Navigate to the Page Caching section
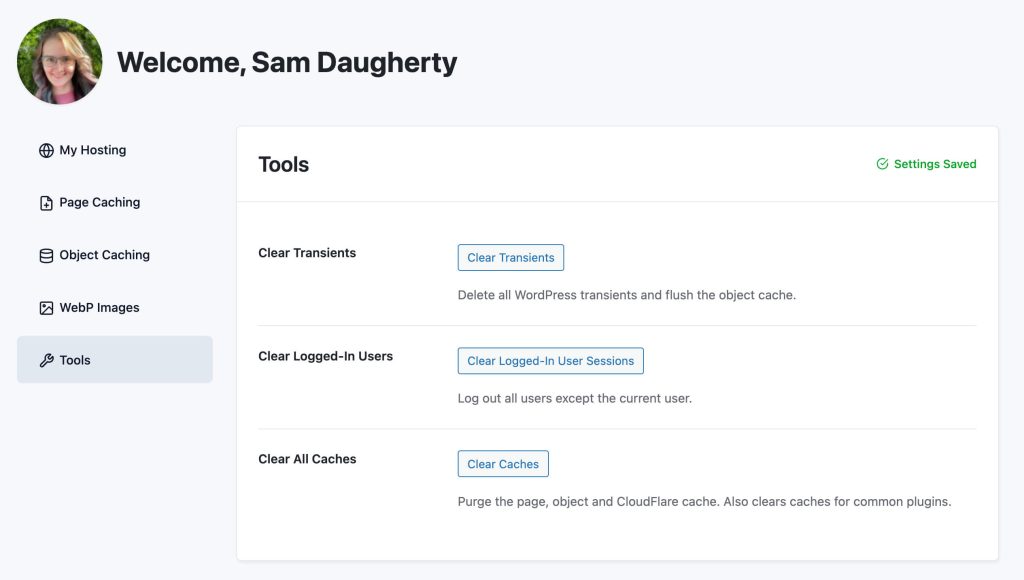 (100, 202)
